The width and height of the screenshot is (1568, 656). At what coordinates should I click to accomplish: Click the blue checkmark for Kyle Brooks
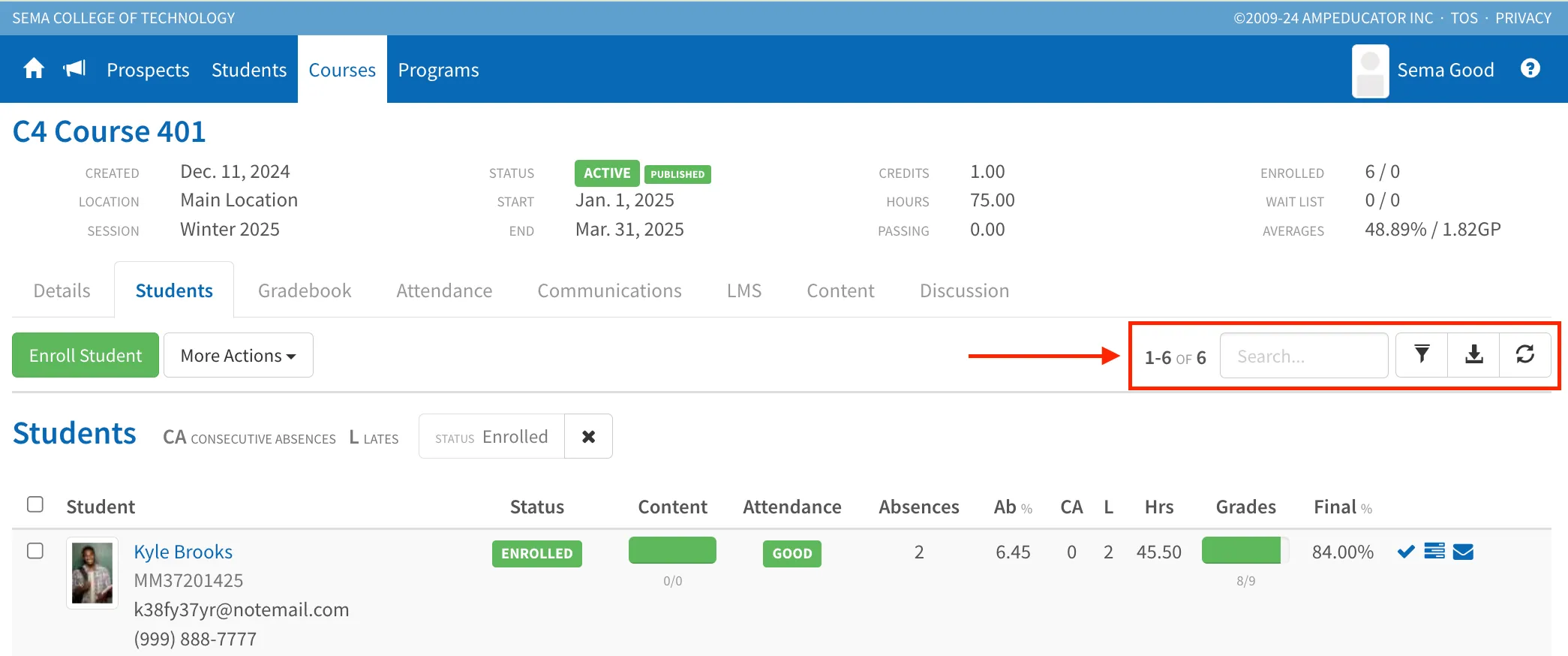click(x=1406, y=552)
